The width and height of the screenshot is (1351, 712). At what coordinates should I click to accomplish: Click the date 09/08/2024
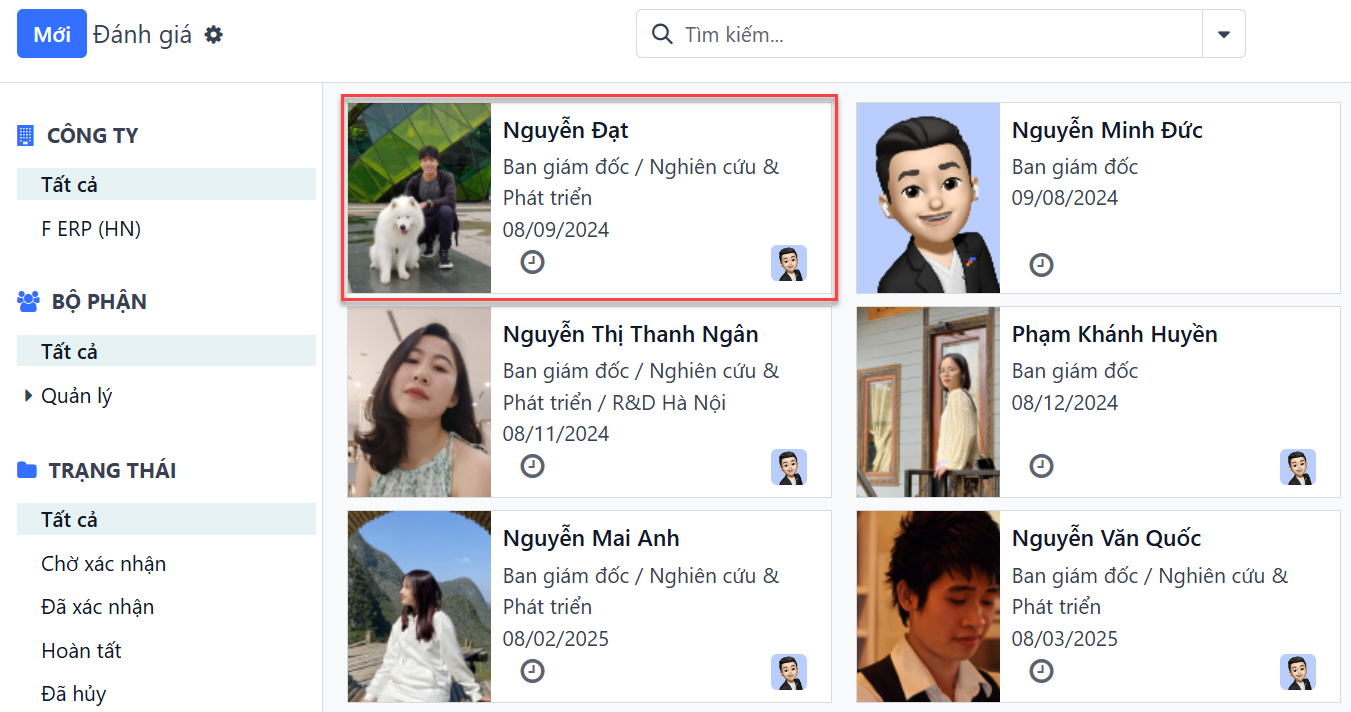click(x=1065, y=198)
